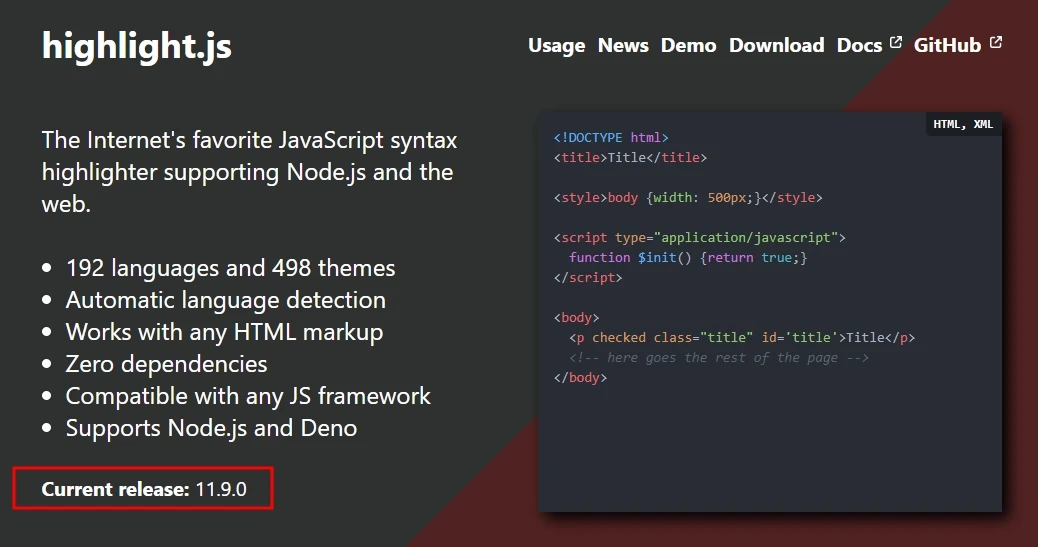Screen dimensions: 1038x547
Task: Click the external-link icon beside Docs
Action: pyautogui.click(x=896, y=42)
